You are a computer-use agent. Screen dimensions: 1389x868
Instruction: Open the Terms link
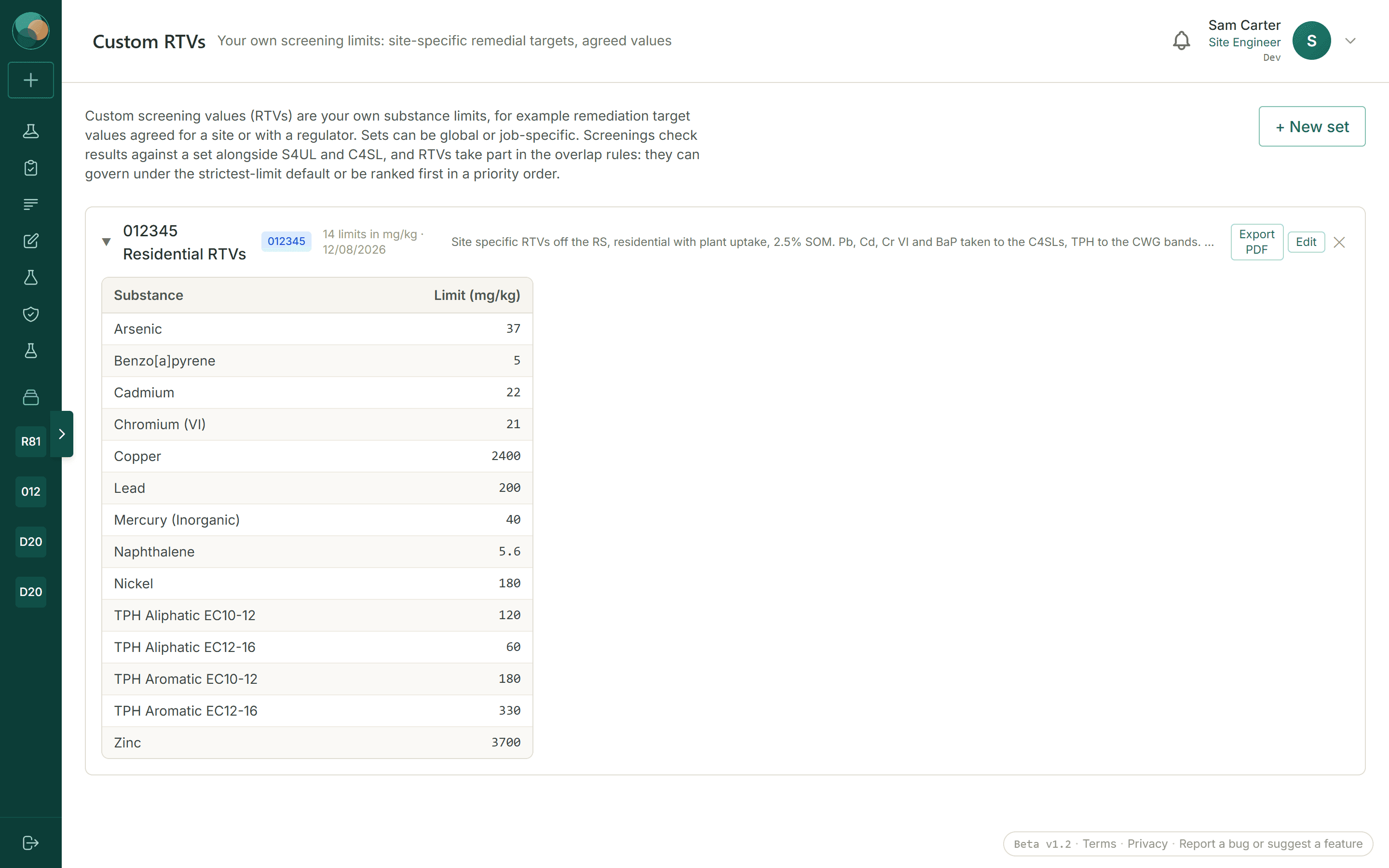tap(1099, 843)
